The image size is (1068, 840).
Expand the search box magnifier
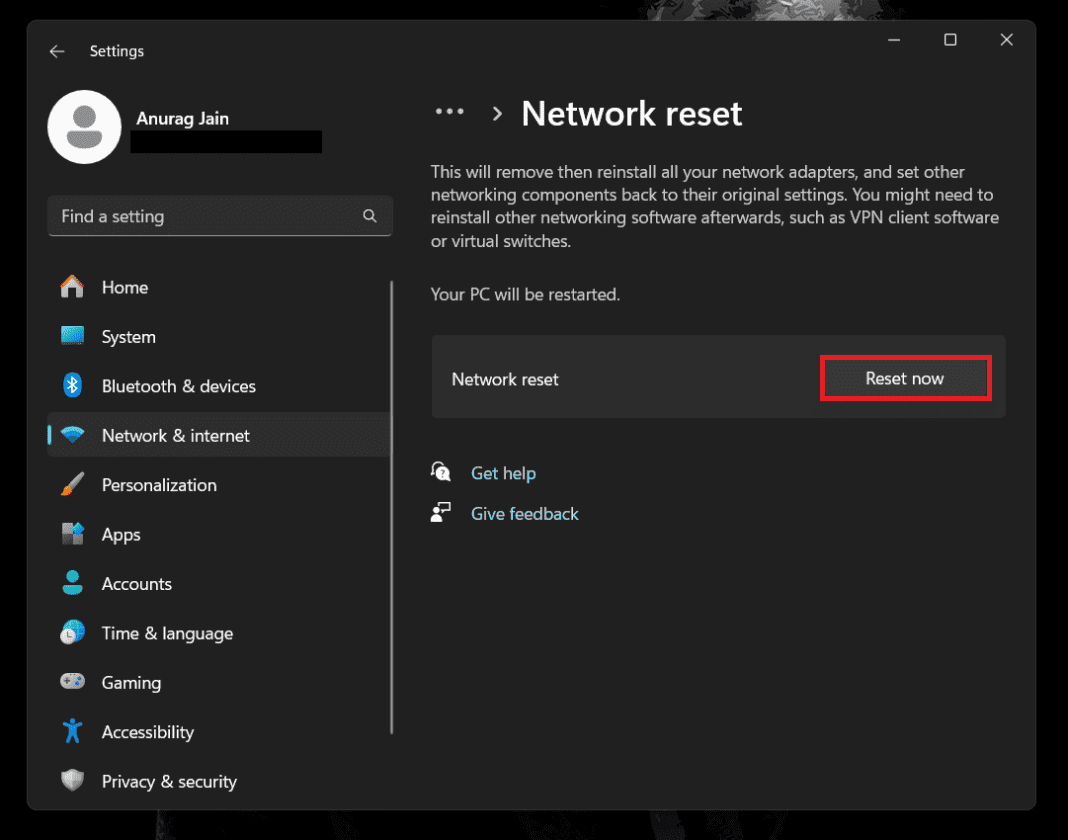click(x=369, y=216)
